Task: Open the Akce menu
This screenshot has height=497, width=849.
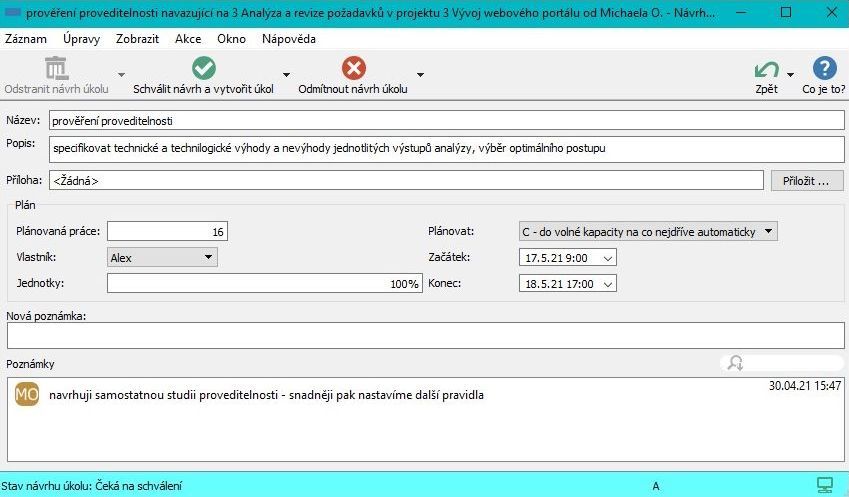Action: coord(187,39)
